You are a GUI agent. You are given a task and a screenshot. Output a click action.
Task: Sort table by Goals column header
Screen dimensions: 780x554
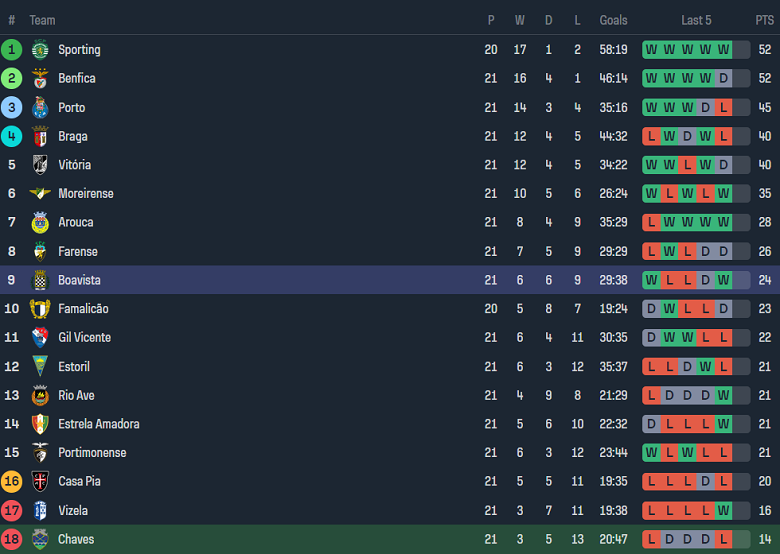pyautogui.click(x=613, y=20)
